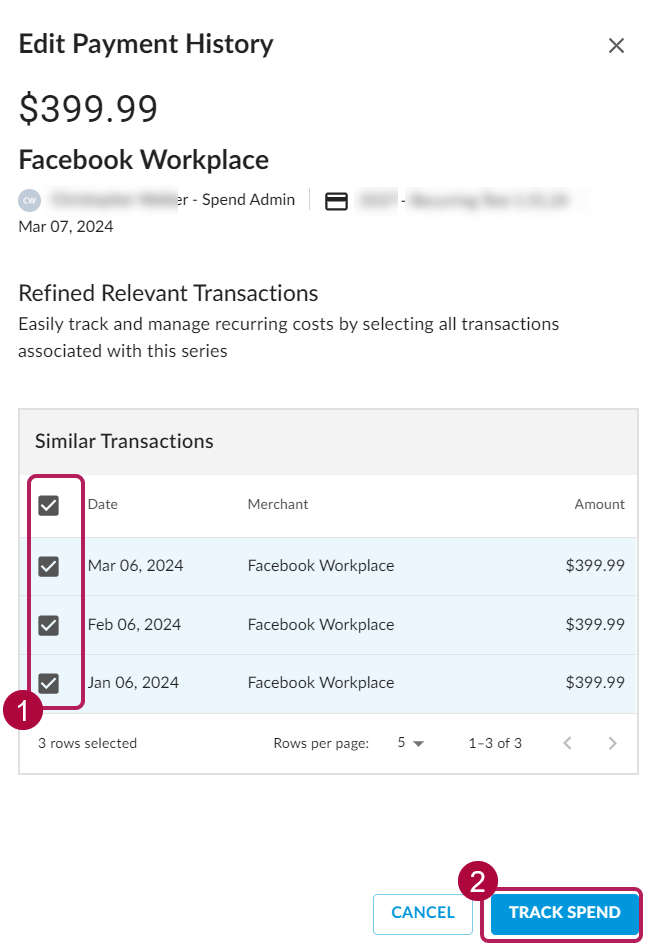The width and height of the screenshot is (654, 944).
Task: Select the Feb 06 Facebook Workplace merchant cell
Action: [321, 625]
